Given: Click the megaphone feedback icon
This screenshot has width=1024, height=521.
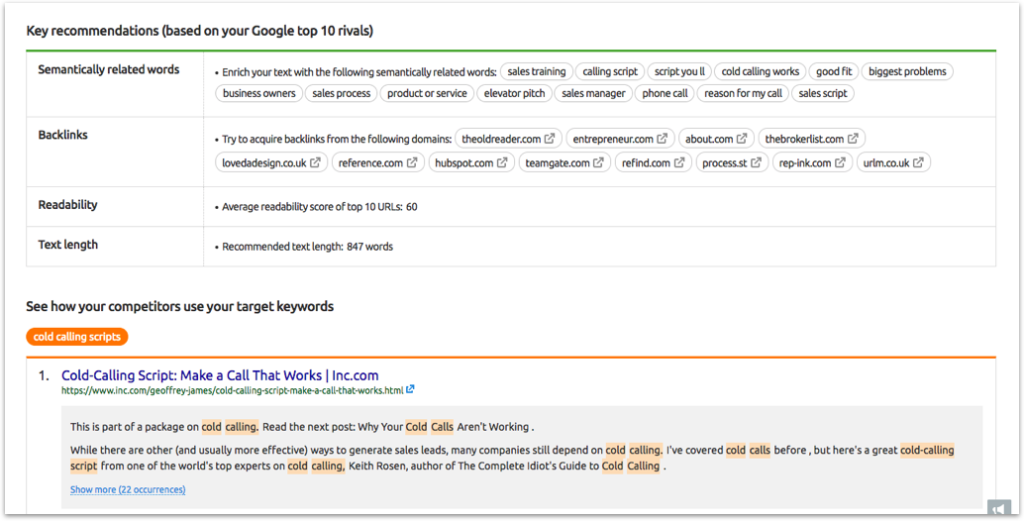Looking at the screenshot, I should (x=999, y=509).
